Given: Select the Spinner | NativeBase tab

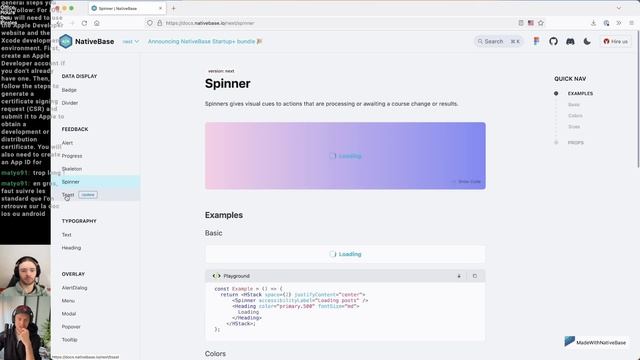Looking at the screenshot, I should pos(128,8).
